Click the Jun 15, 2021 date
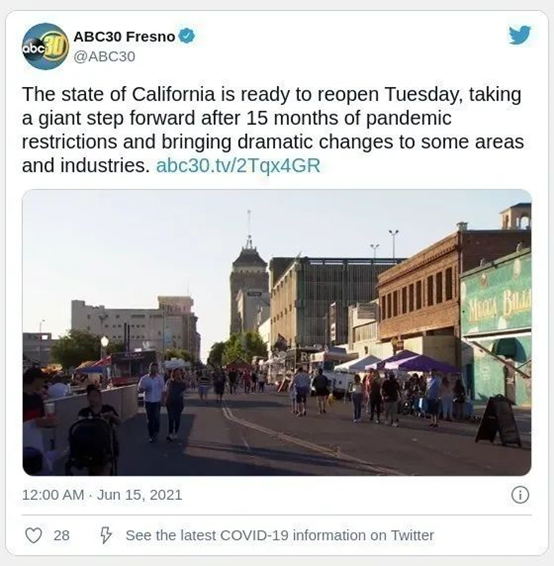554x566 pixels. [x=140, y=495]
